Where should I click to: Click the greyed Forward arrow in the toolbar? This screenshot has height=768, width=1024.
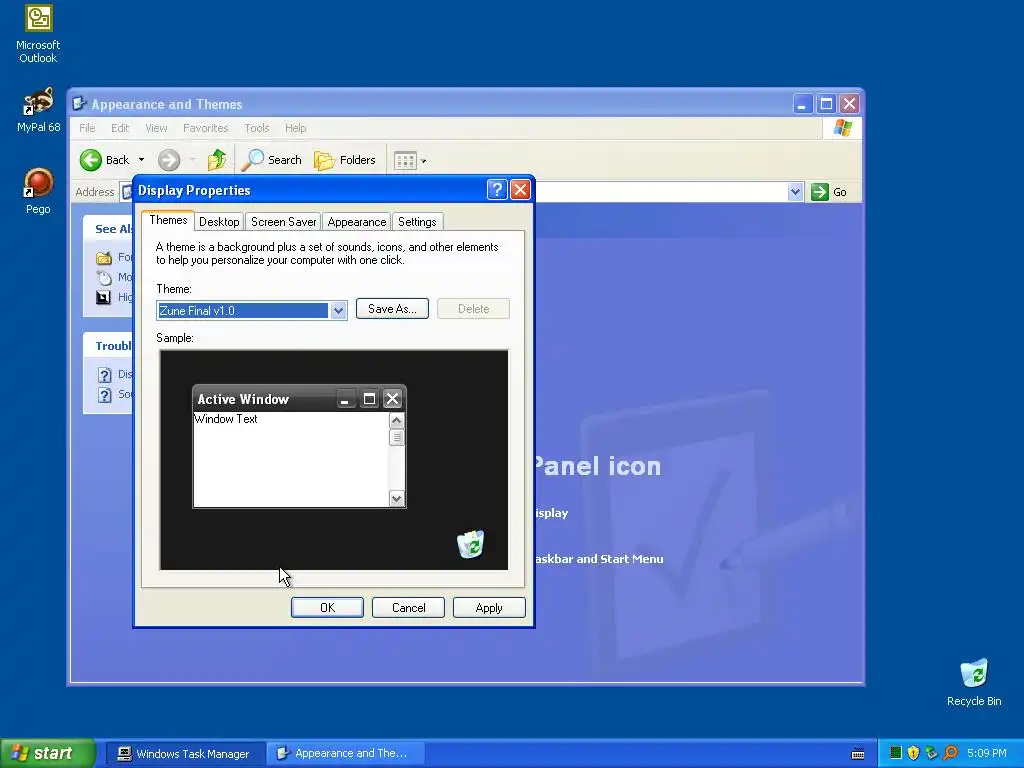point(168,160)
